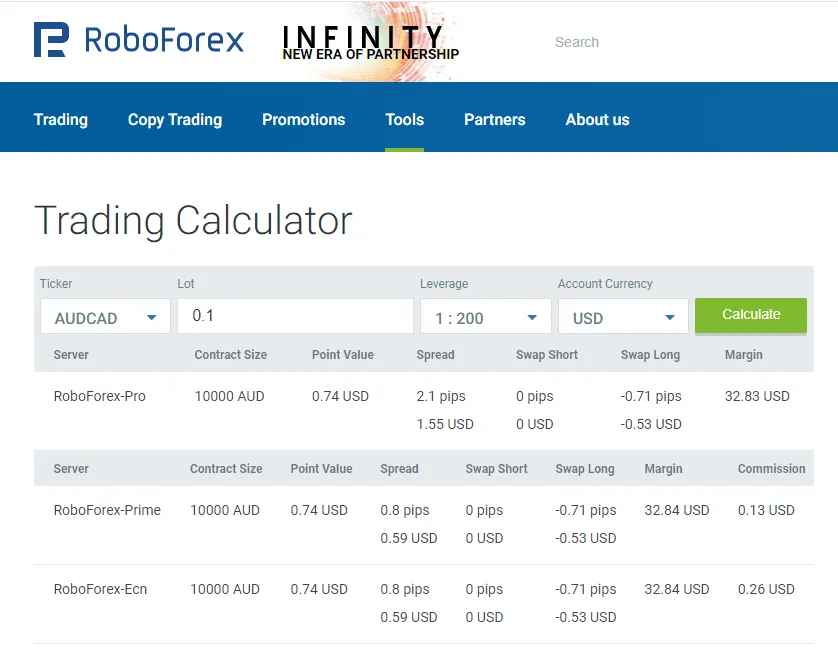Select the RoboForex-Prime server row
Viewport: 838px width, 657px height.
pyautogui.click(x=107, y=510)
